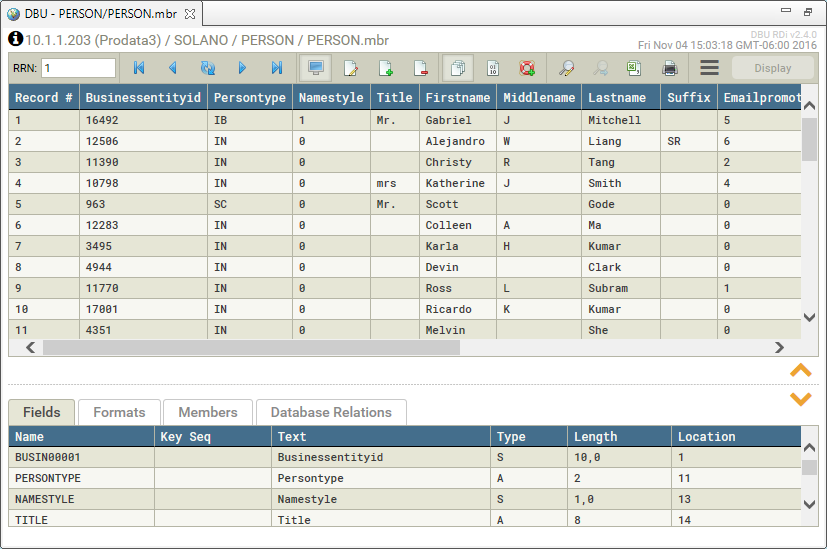Select cell with Businessentityid 16492
Screen dimensions: 827x549
[143, 120]
